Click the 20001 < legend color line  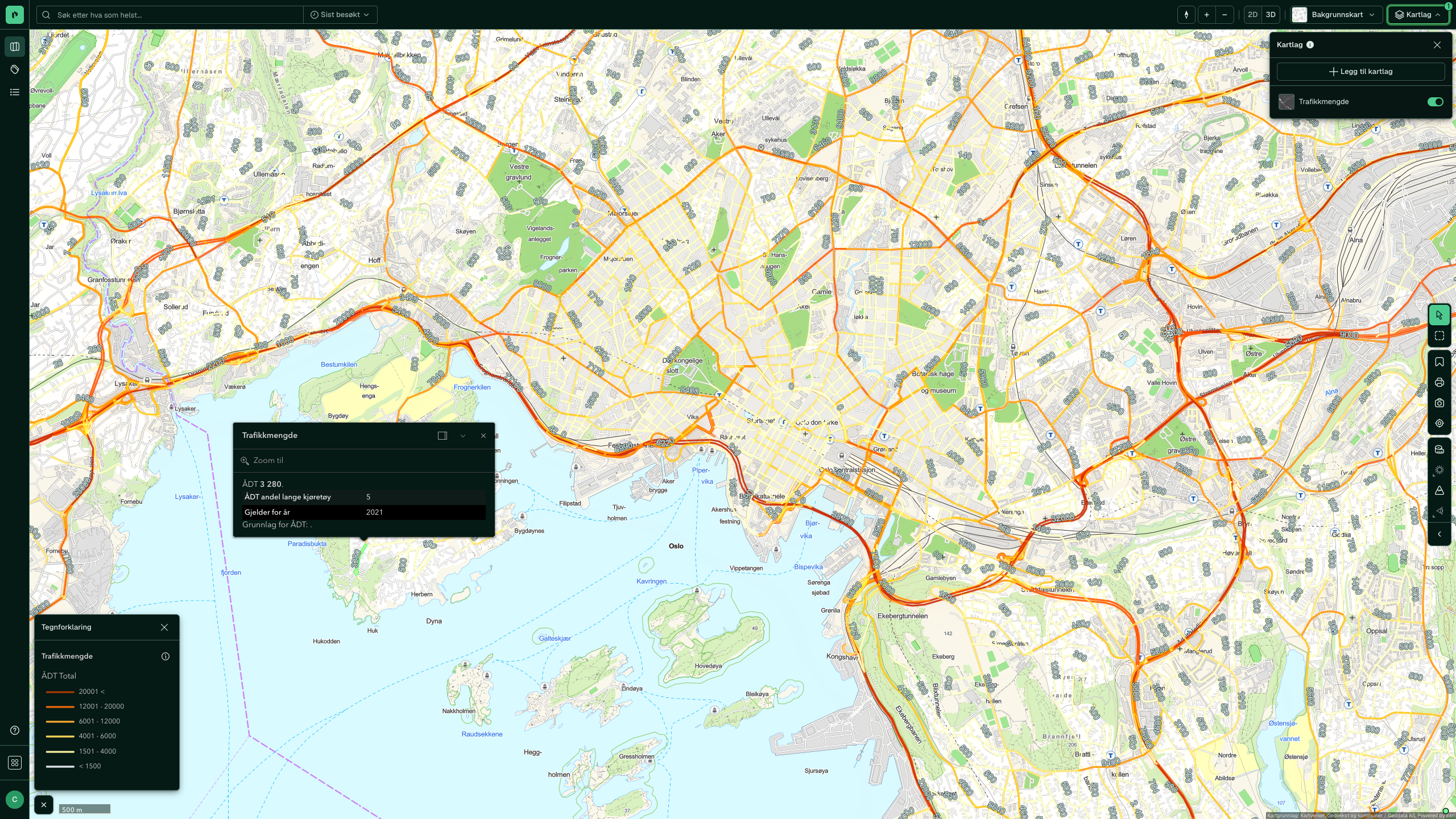[x=60, y=692]
